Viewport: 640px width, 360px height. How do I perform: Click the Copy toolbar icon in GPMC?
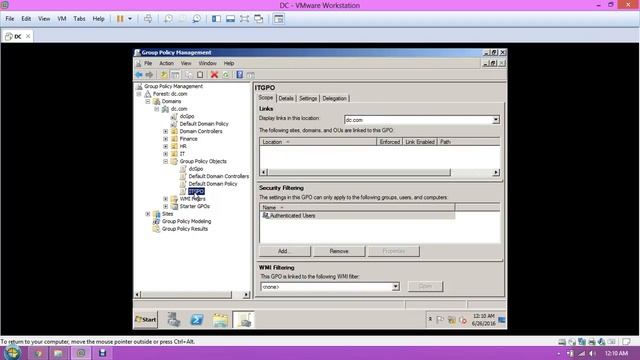(x=189, y=75)
